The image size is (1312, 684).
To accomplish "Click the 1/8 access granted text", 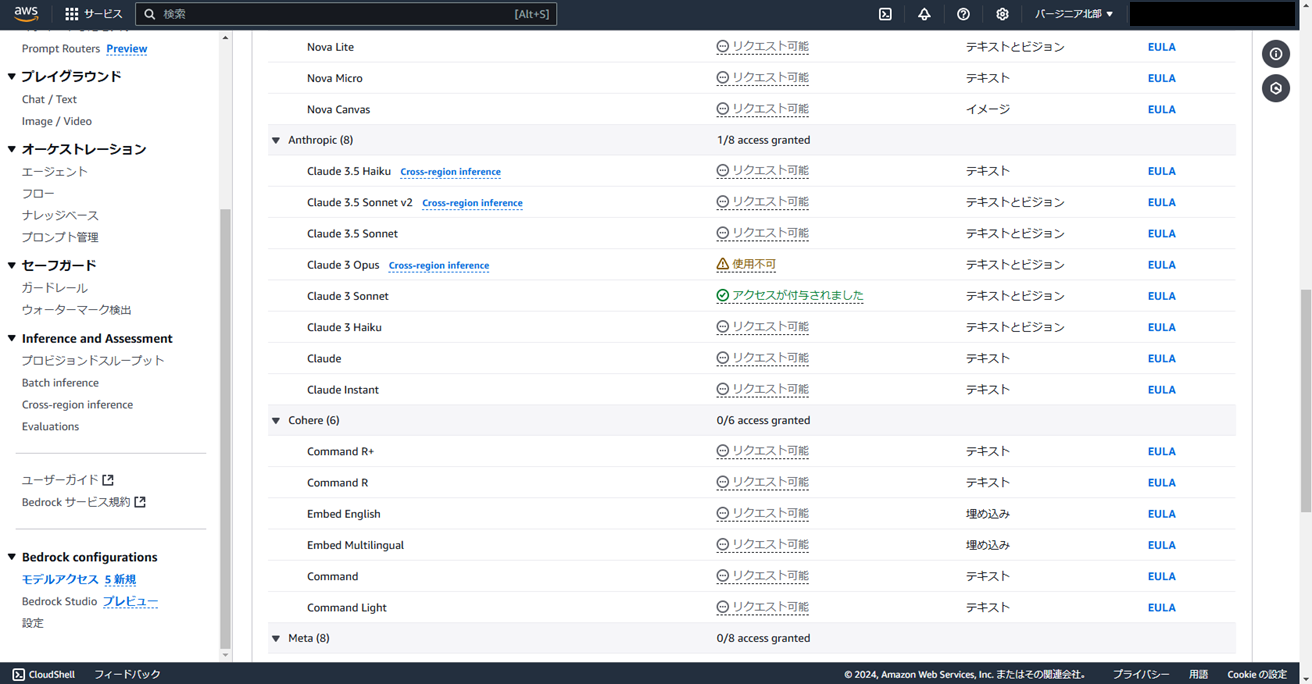I will point(763,140).
